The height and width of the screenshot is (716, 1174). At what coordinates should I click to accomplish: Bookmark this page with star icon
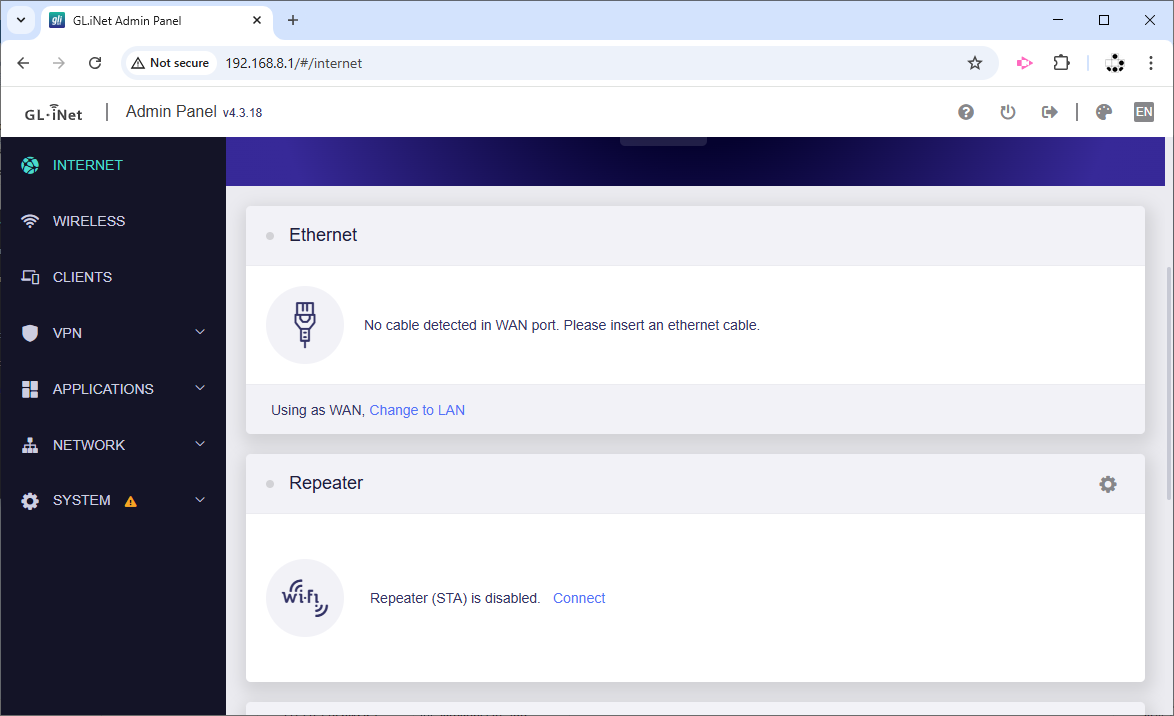click(975, 63)
